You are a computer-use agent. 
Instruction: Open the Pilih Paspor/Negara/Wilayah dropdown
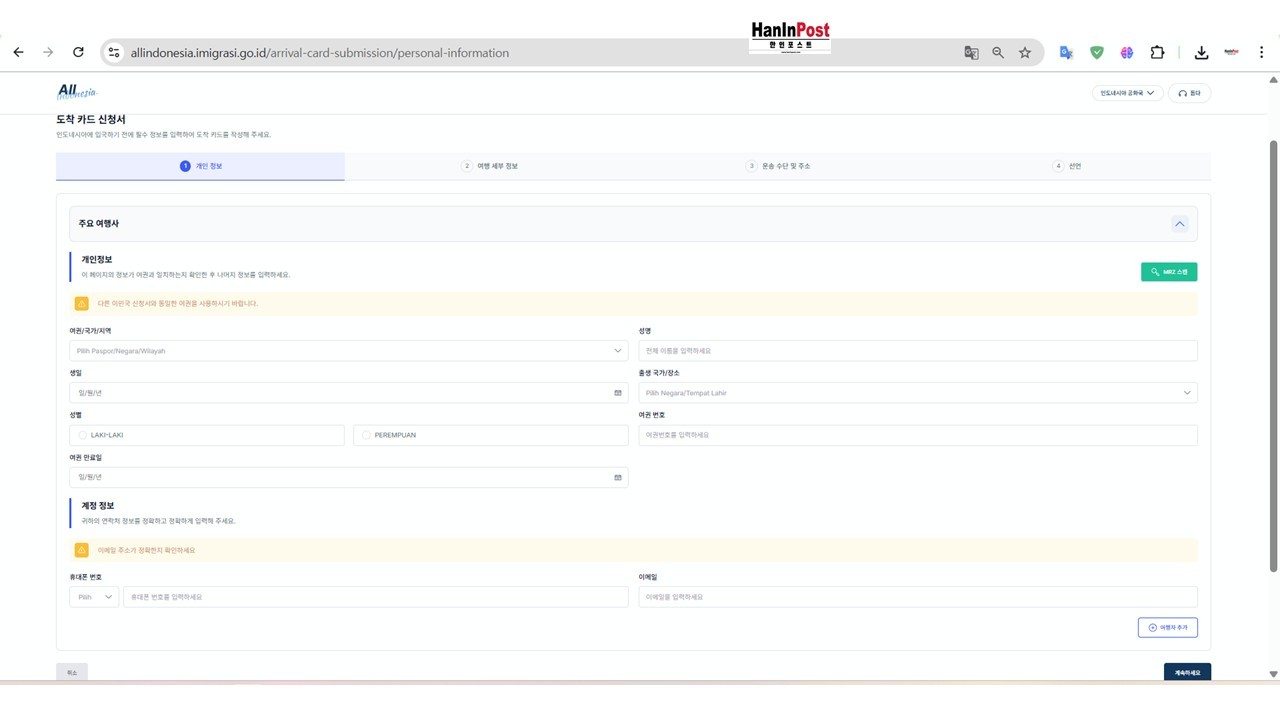click(x=348, y=351)
